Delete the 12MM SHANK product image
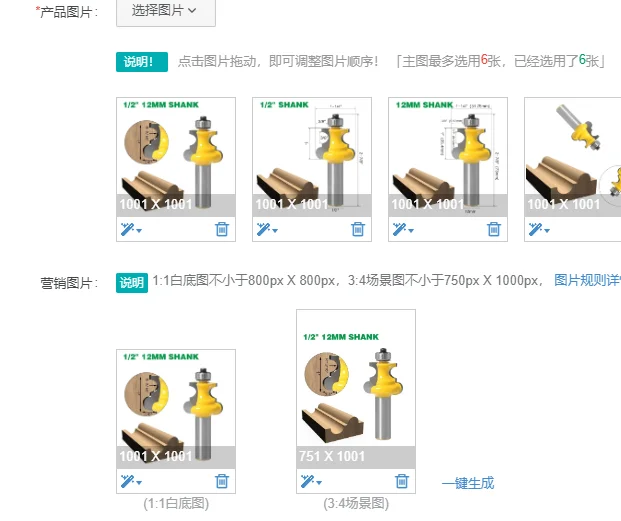Image resolution: width=621 pixels, height=521 pixels. pos(493,229)
